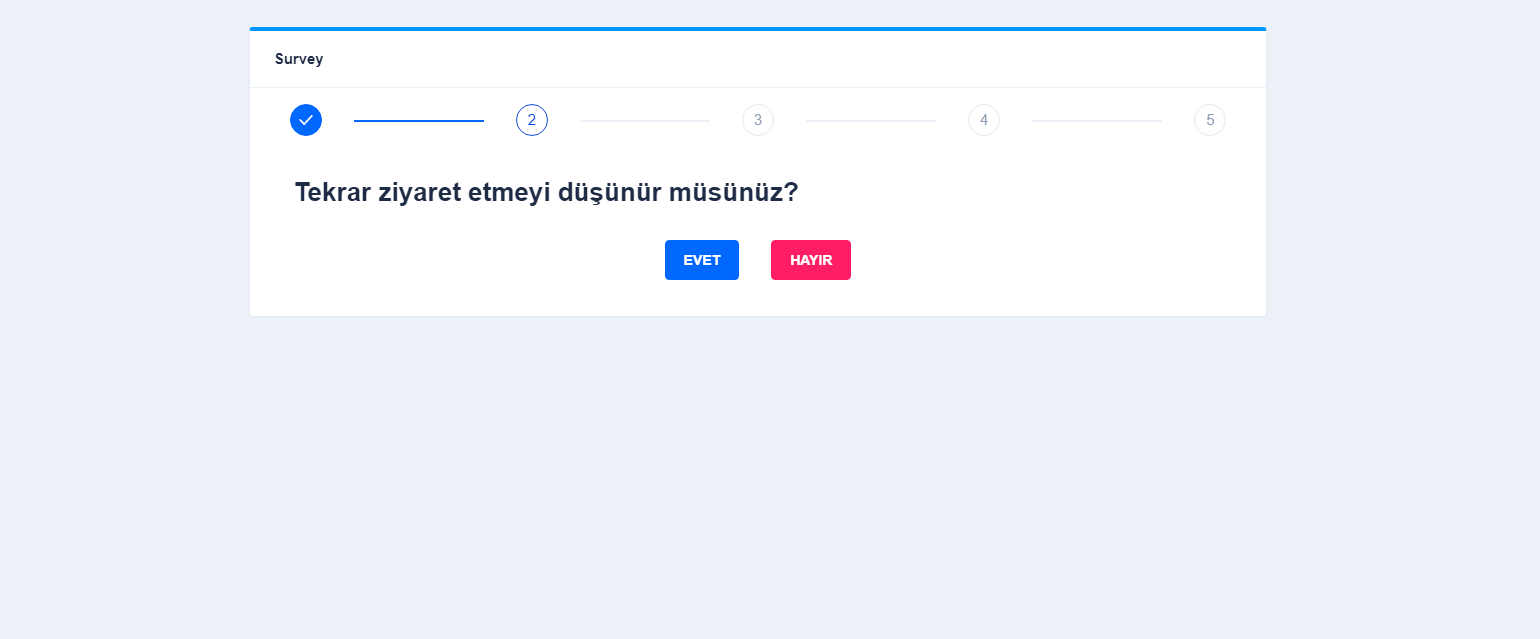Click the gray progress line between steps 2 and 3
This screenshot has width=1540, height=639.
[x=644, y=121]
